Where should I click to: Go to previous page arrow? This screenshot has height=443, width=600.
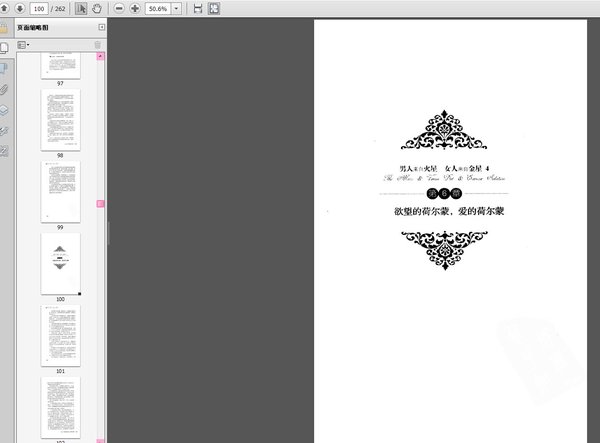pos(4,8)
